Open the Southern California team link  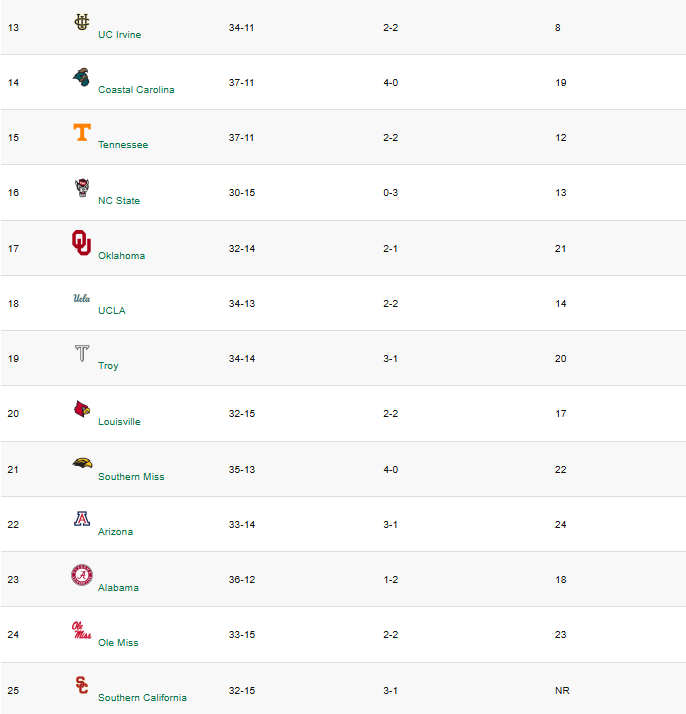pos(142,698)
